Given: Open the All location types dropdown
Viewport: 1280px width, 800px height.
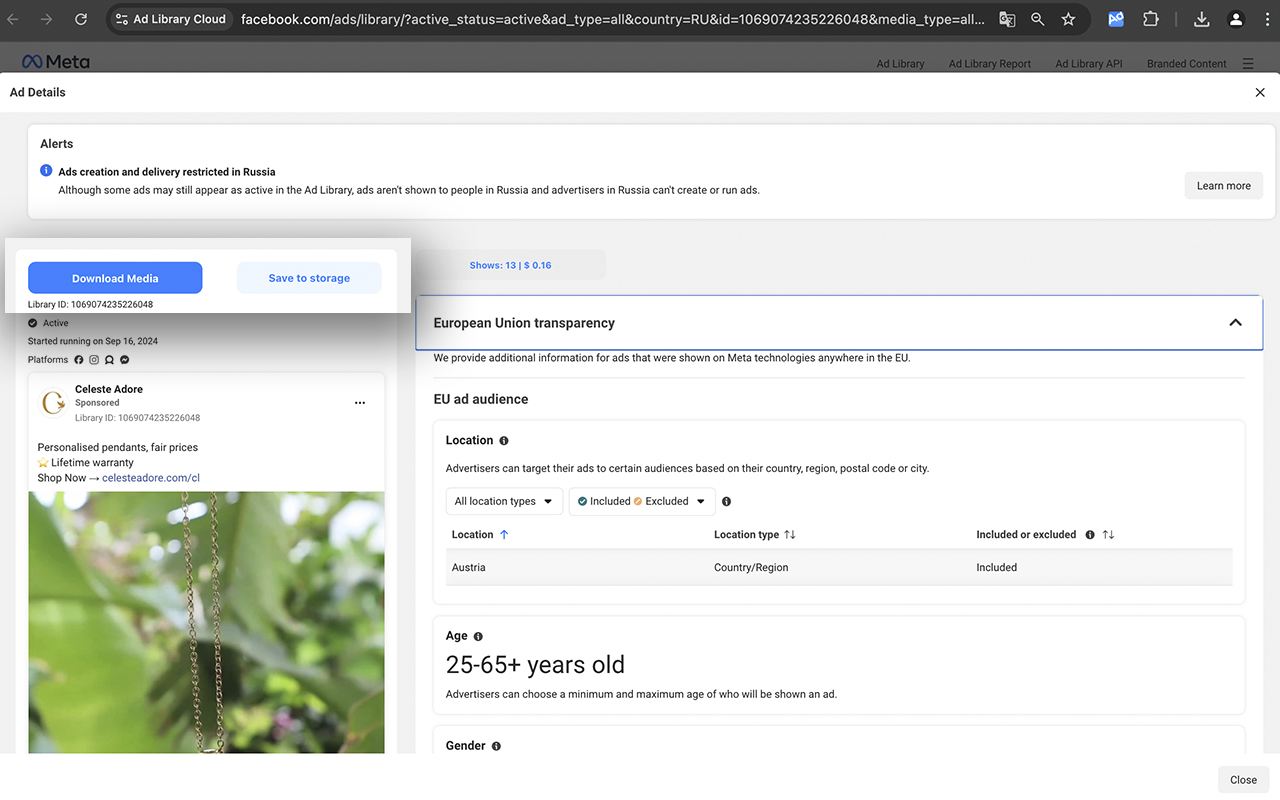Looking at the screenshot, I should (x=504, y=501).
